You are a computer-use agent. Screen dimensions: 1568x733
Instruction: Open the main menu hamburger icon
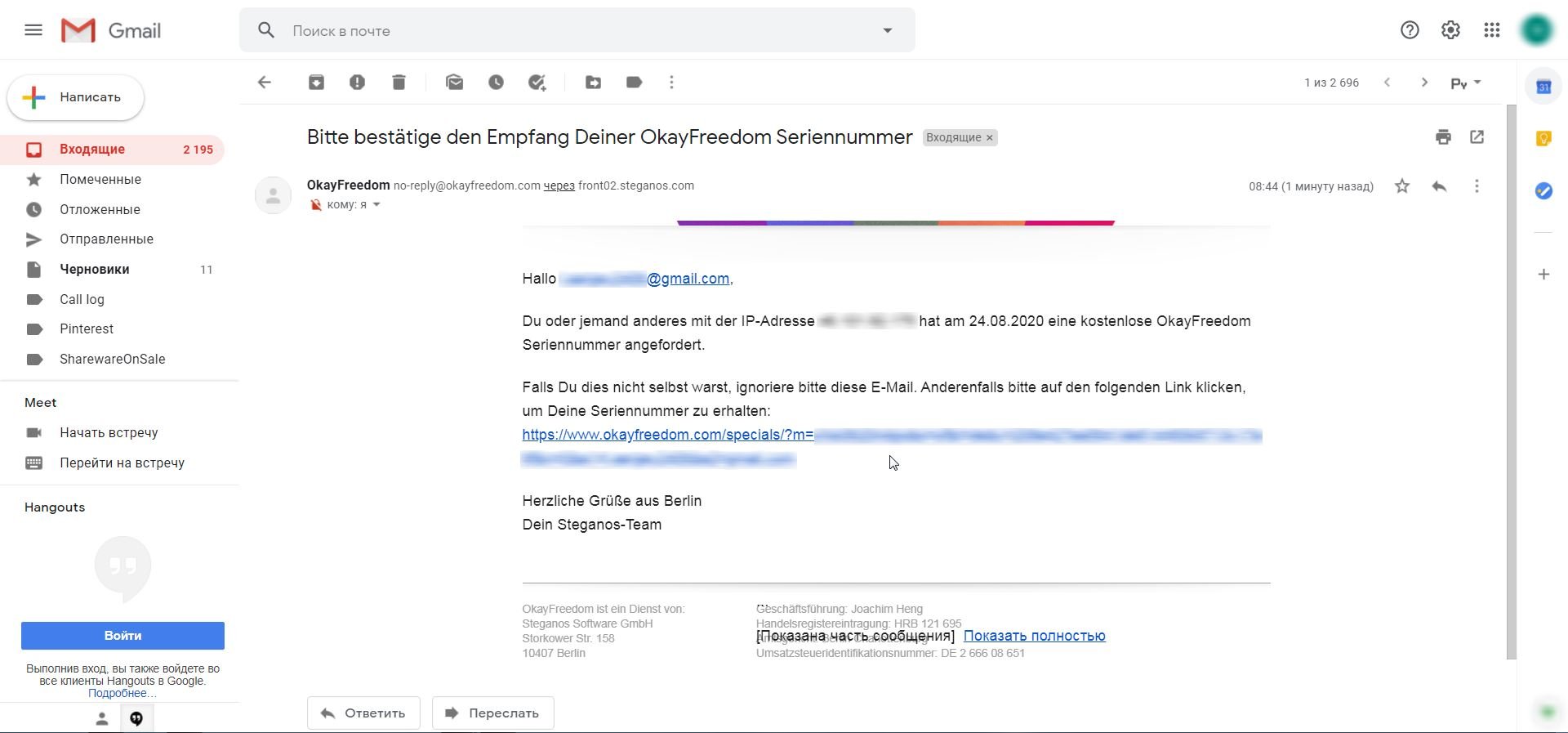point(33,30)
